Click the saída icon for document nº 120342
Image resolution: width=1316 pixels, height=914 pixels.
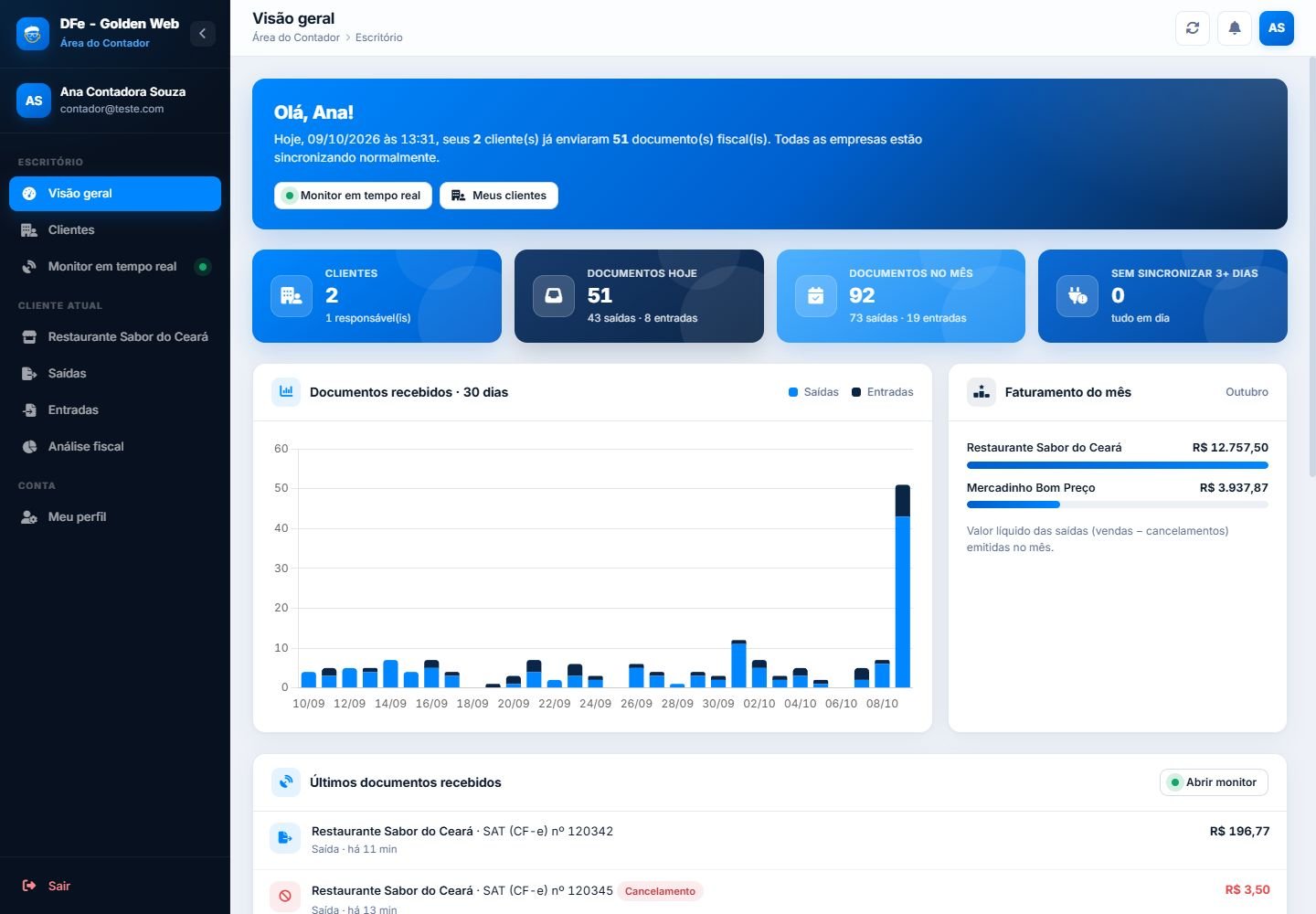[285, 838]
